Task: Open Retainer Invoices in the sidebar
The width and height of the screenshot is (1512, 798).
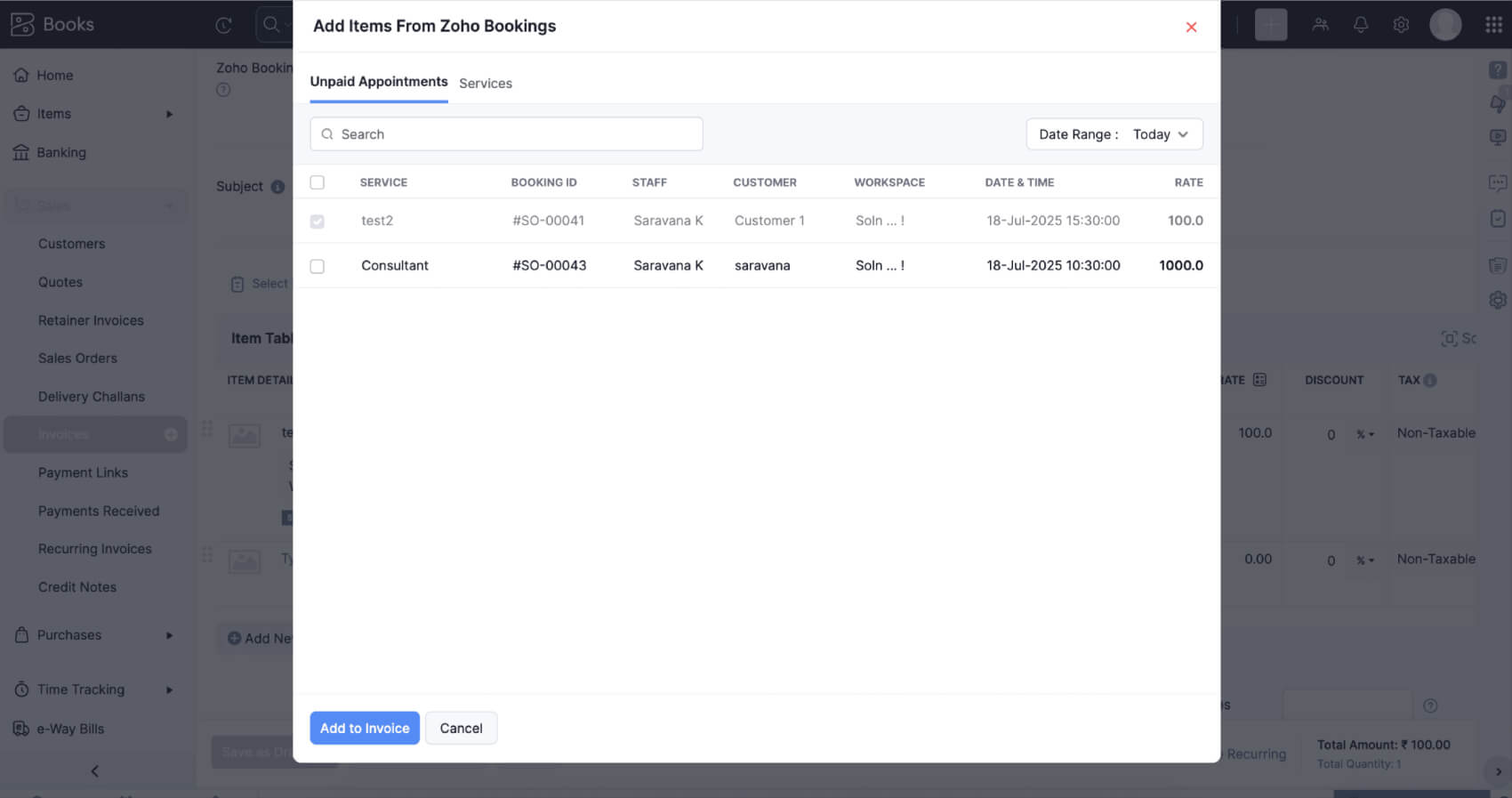Action: 91,320
